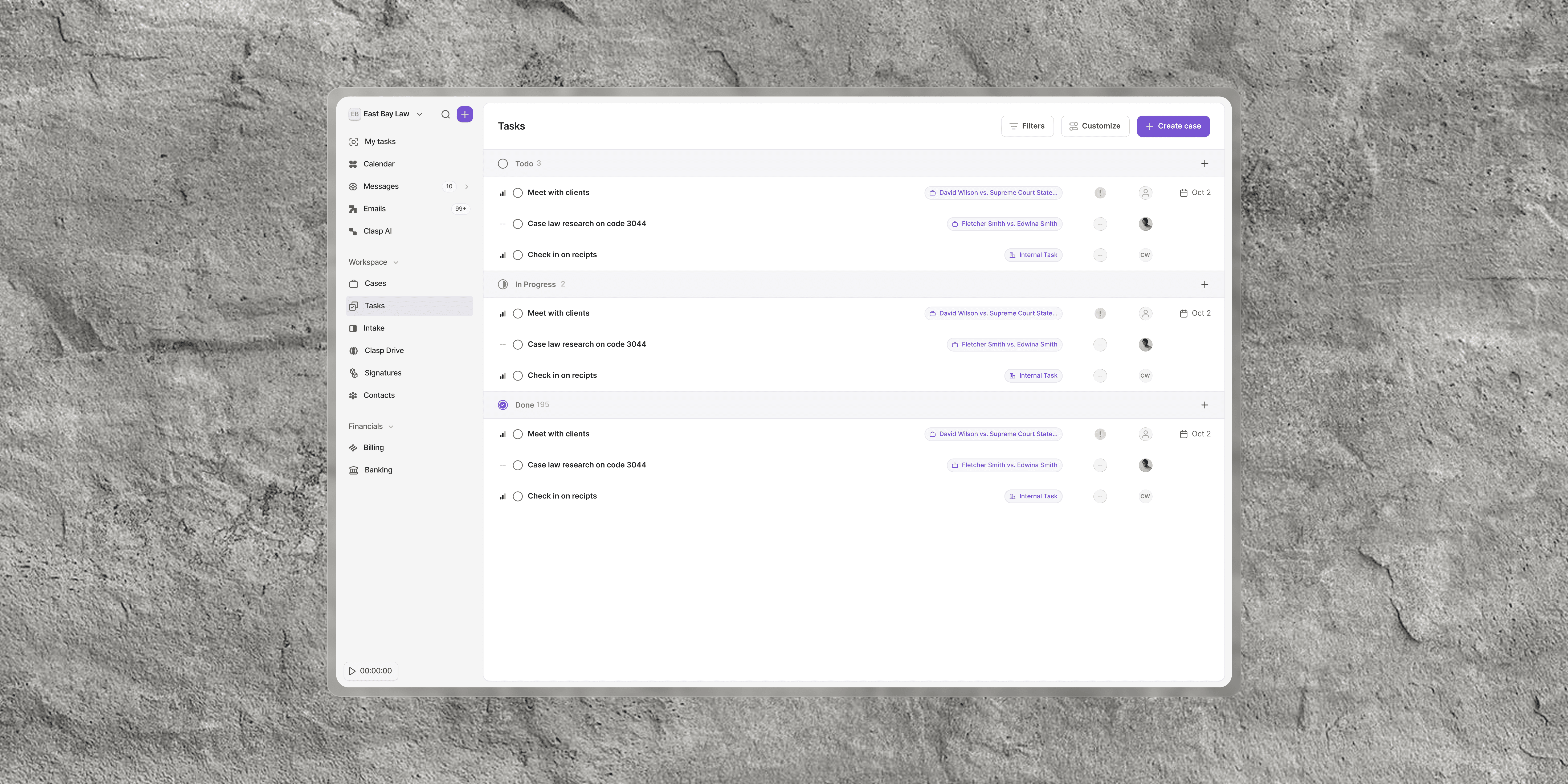Open Clasp Drive from the sidebar

383,351
